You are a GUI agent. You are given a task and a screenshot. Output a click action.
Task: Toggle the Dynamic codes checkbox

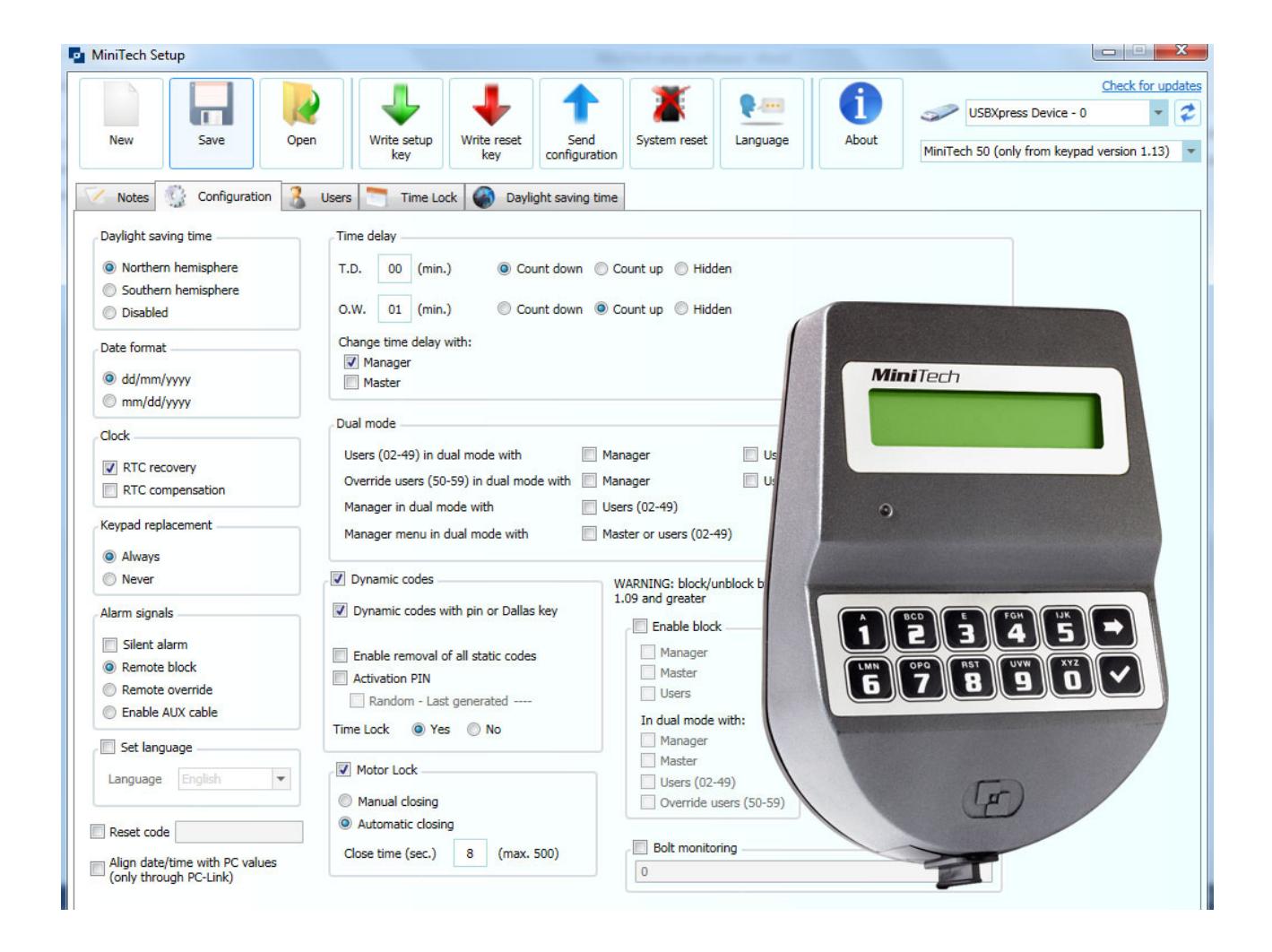(338, 579)
